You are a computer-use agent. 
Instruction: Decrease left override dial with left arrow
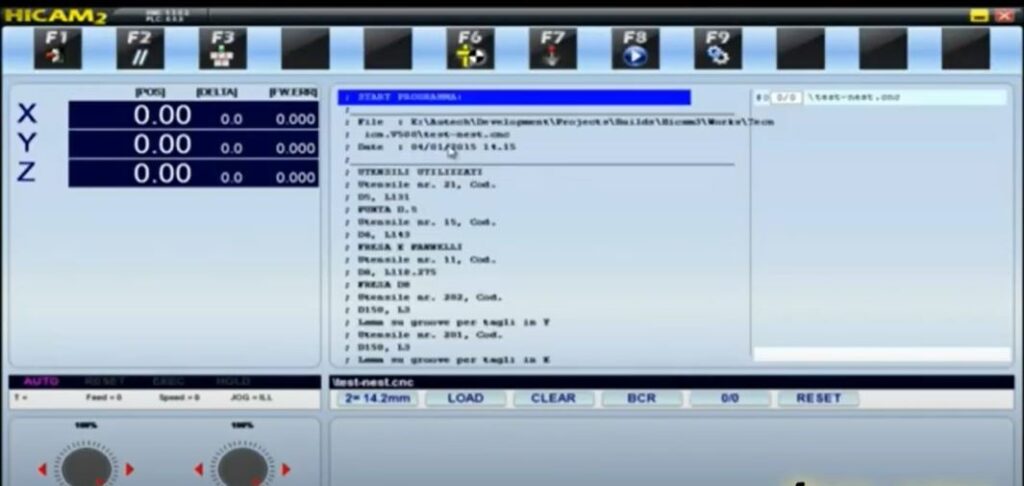42,469
